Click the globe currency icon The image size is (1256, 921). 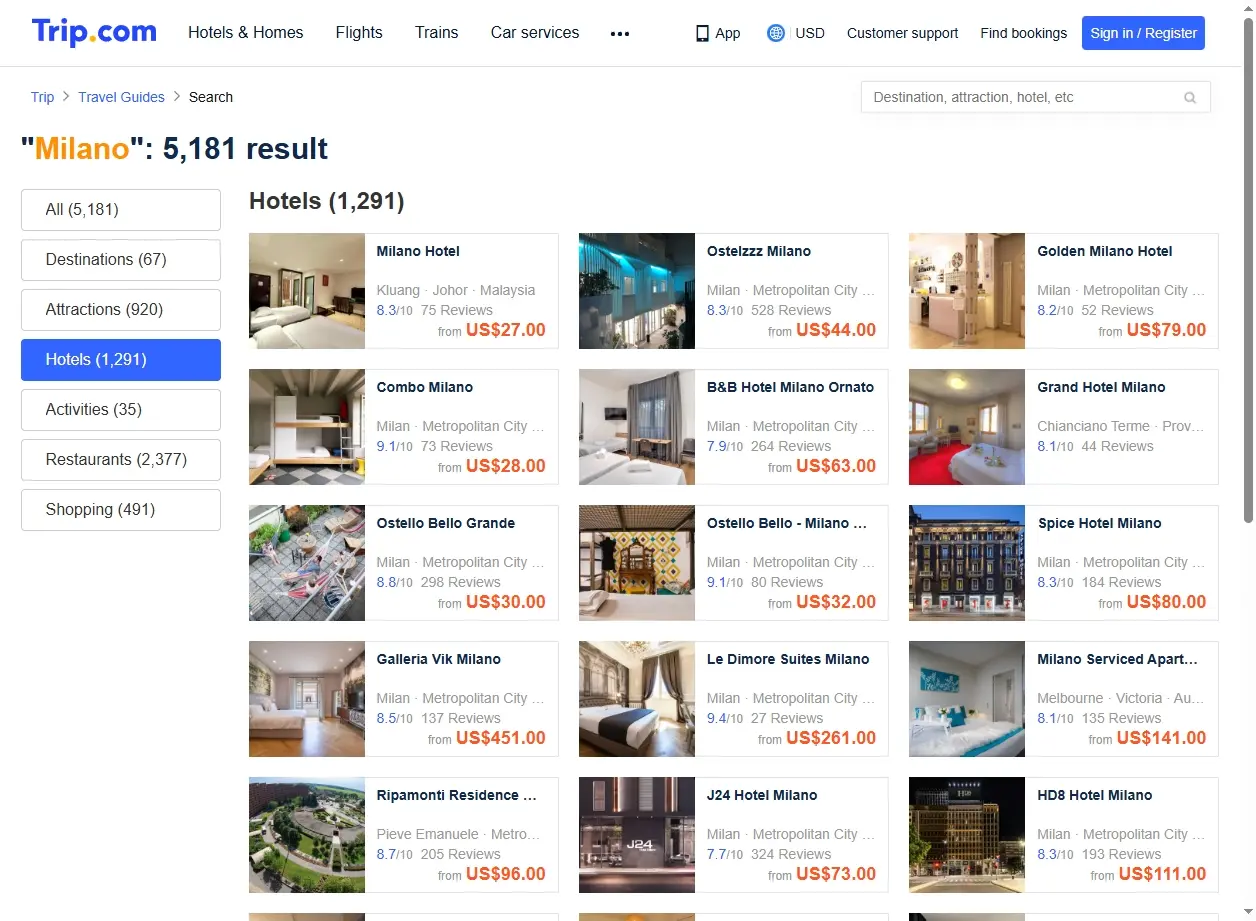tap(776, 33)
